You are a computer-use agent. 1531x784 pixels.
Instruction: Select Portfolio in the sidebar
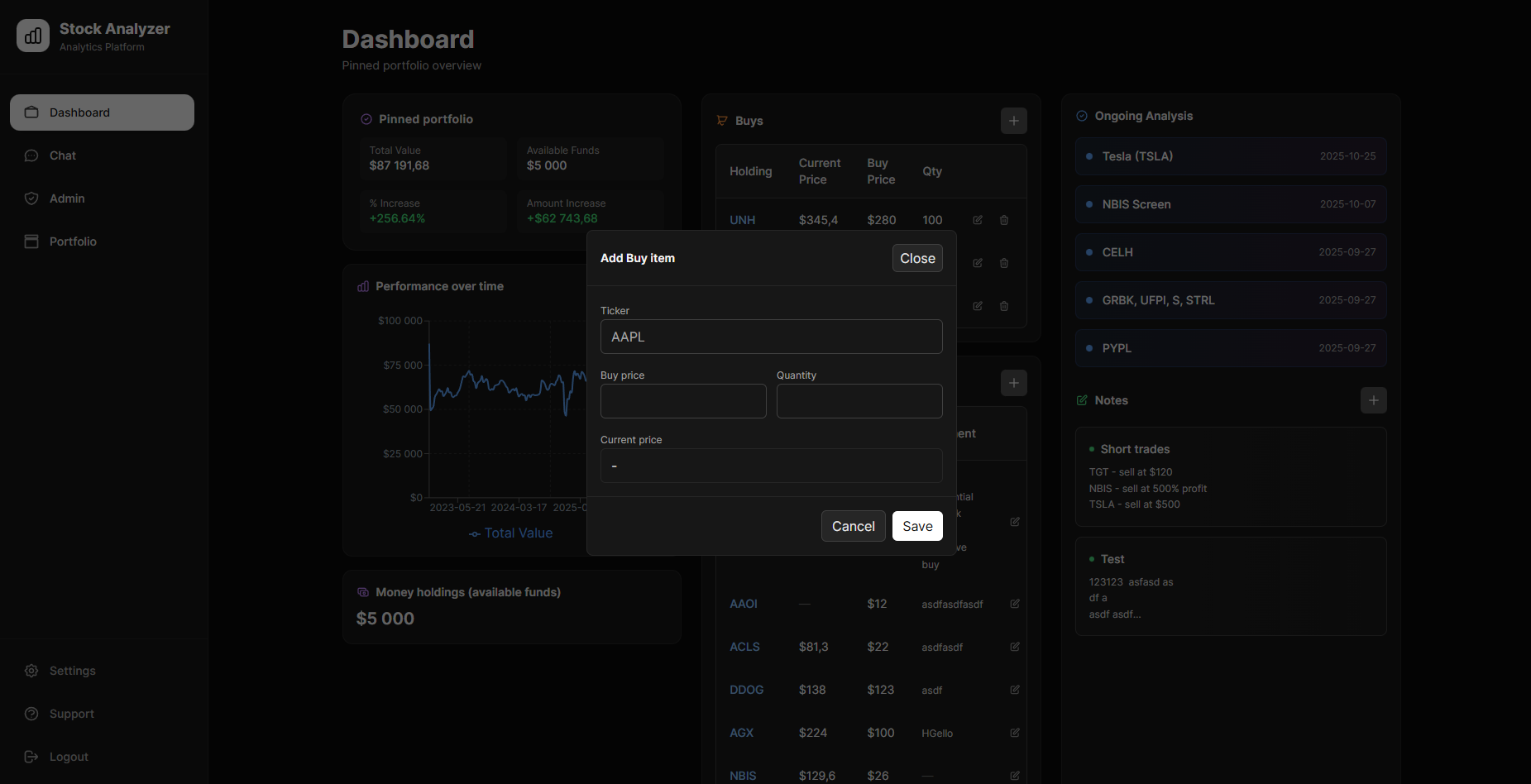coord(74,241)
